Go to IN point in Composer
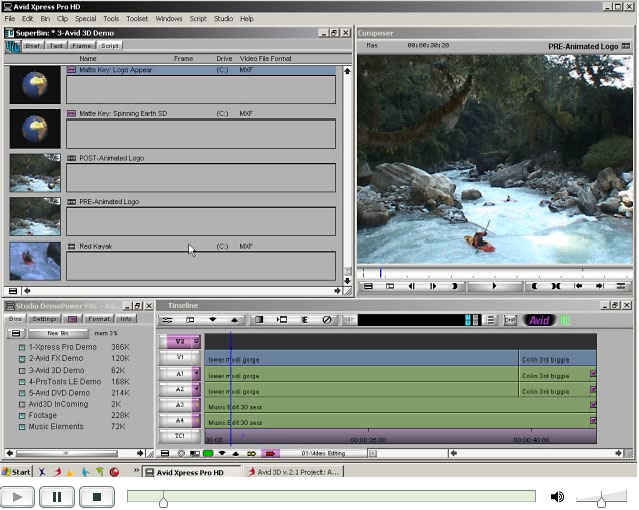 (578, 286)
